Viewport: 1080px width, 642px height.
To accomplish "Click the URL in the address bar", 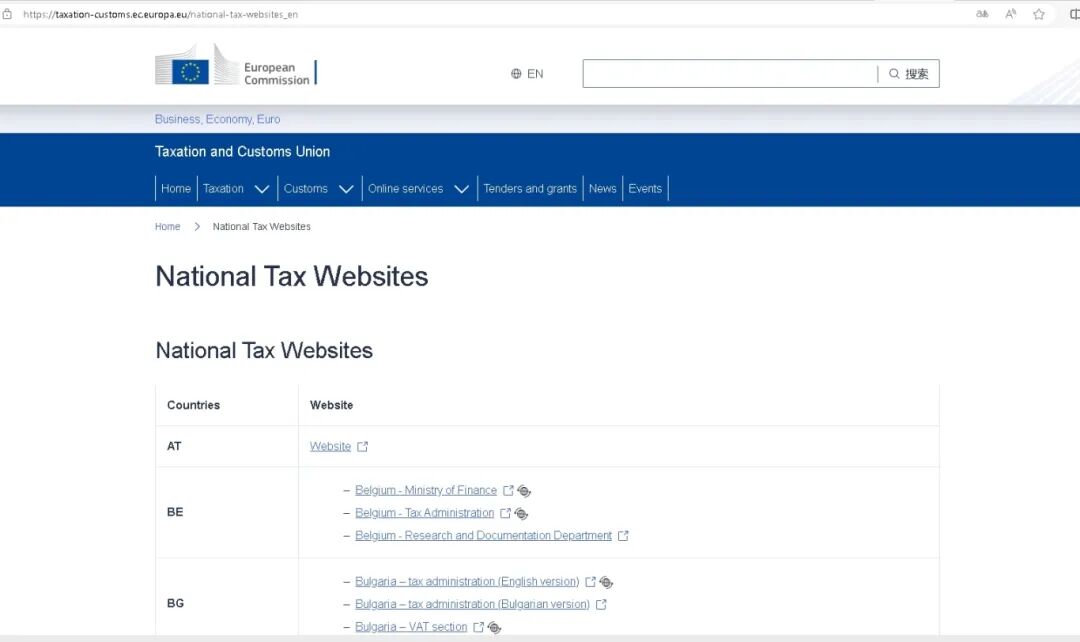I will [160, 14].
